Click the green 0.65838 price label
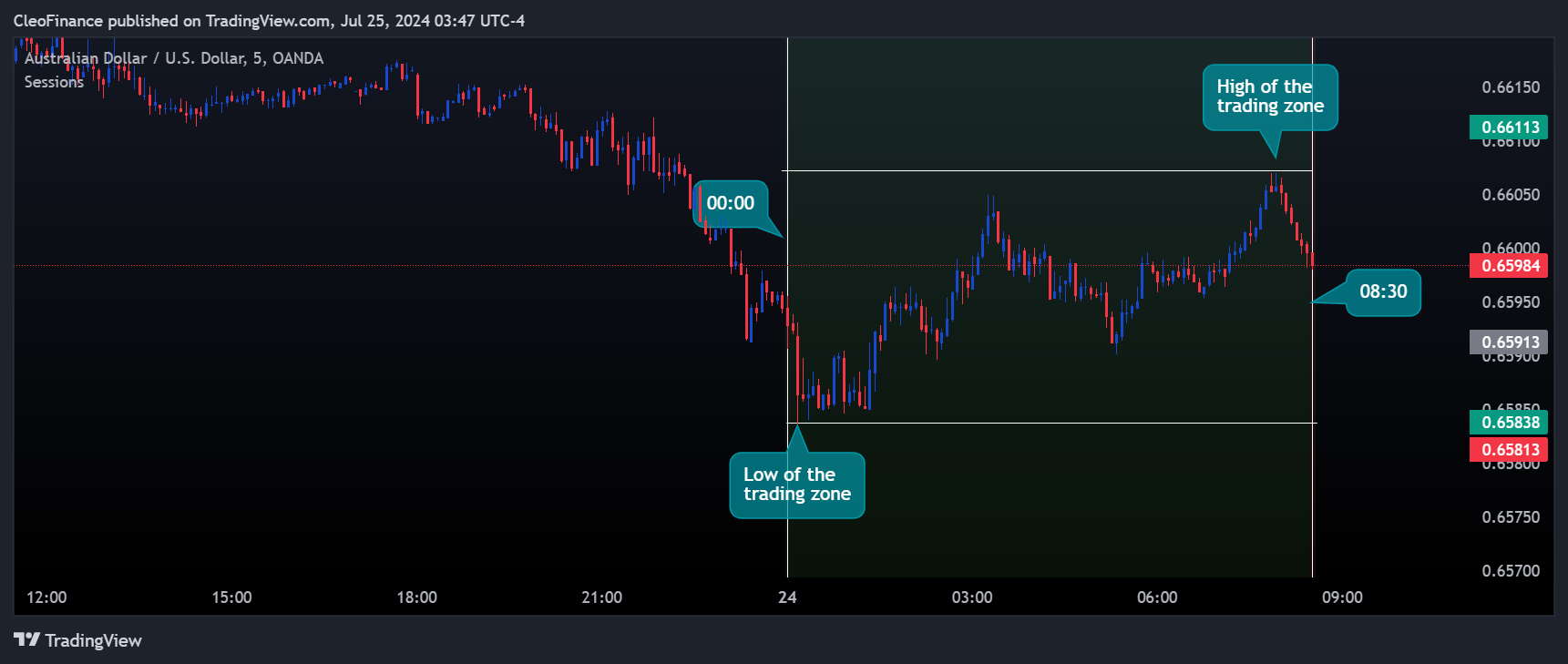Image resolution: width=1568 pixels, height=664 pixels. 1510,423
